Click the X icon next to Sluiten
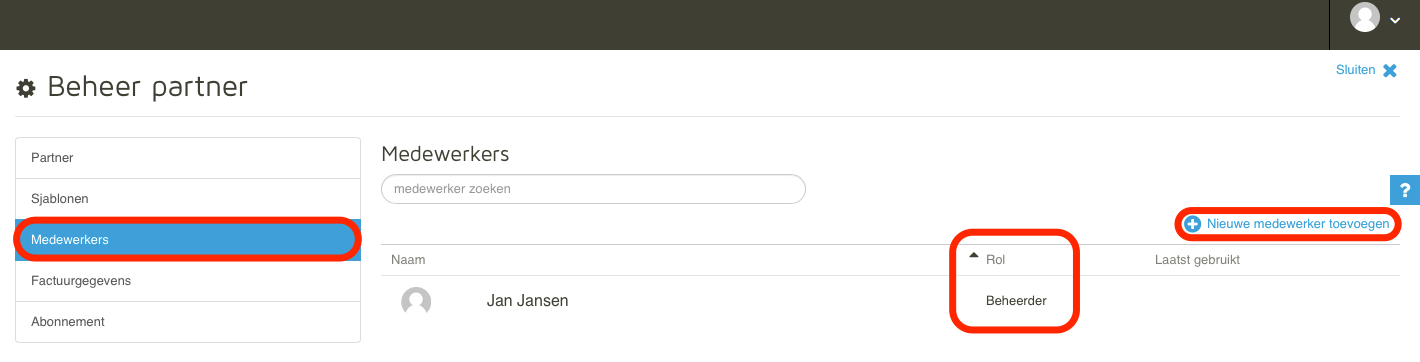 [x=1390, y=71]
